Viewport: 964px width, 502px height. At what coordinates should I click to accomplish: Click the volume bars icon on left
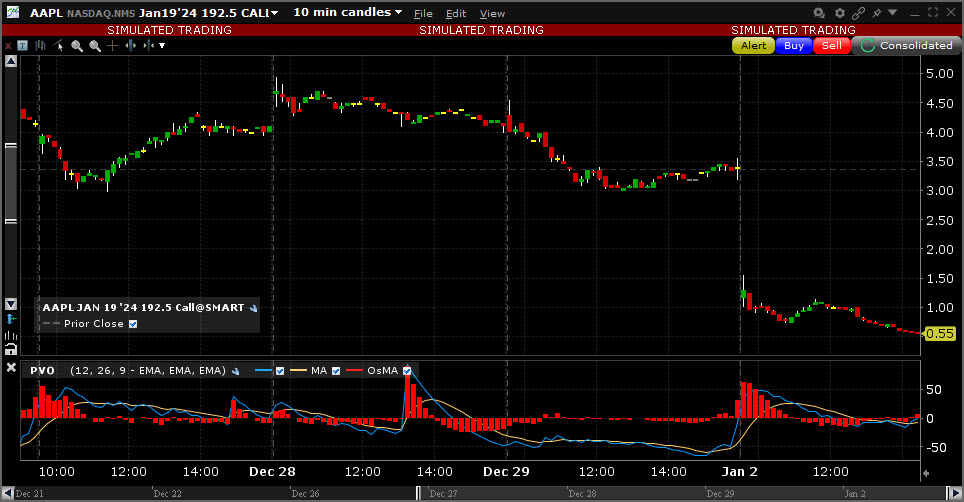tap(11, 335)
